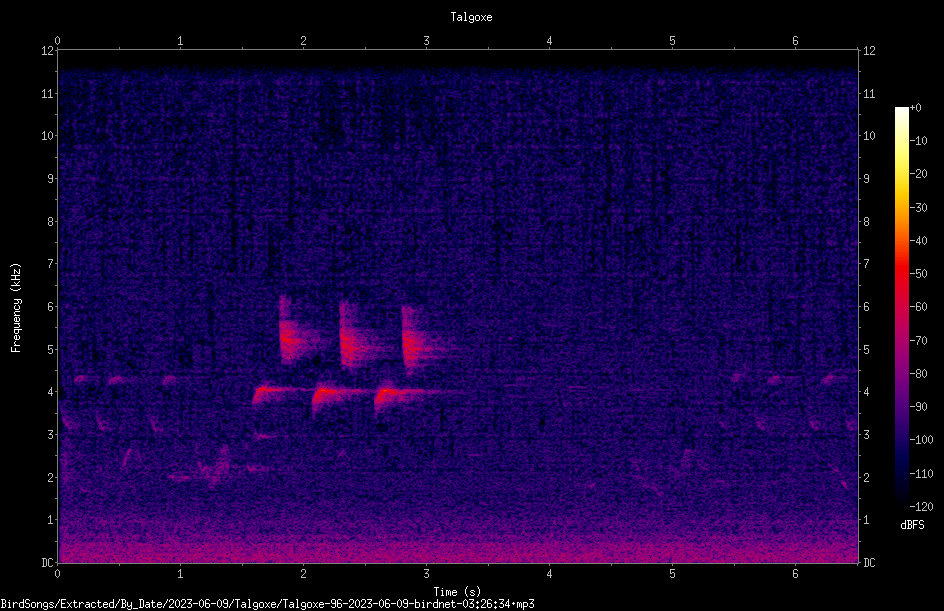Click the -20 colorbar label
The image size is (944, 611).
(918, 174)
